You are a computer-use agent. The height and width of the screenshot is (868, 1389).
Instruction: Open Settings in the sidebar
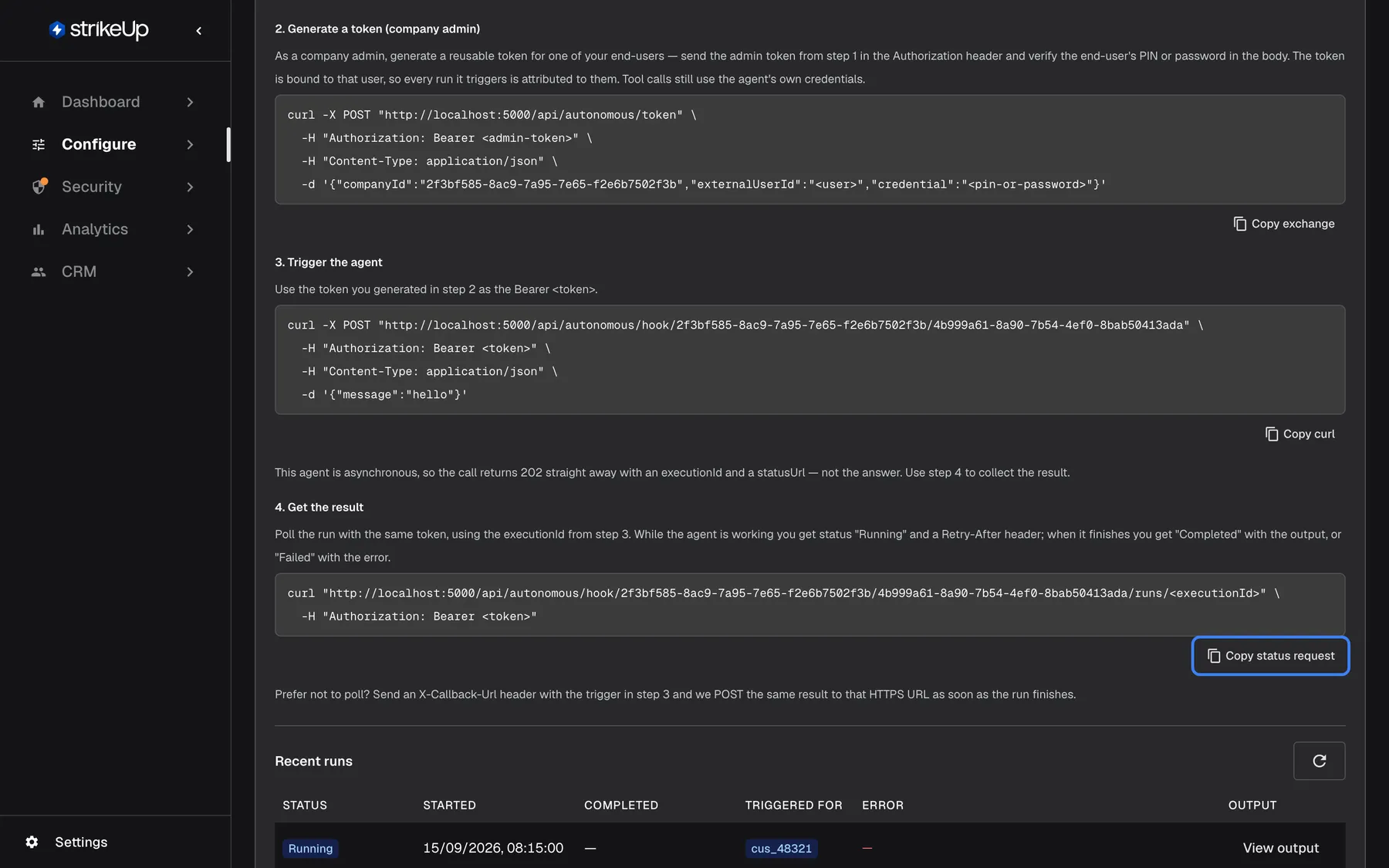[x=81, y=842]
